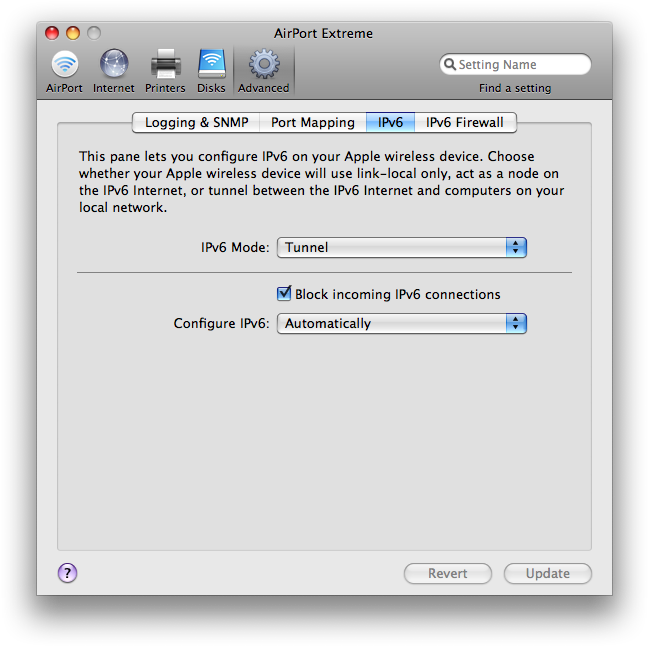This screenshot has height=646, width=648.
Task: Select the IPv6 tab
Action: (390, 122)
